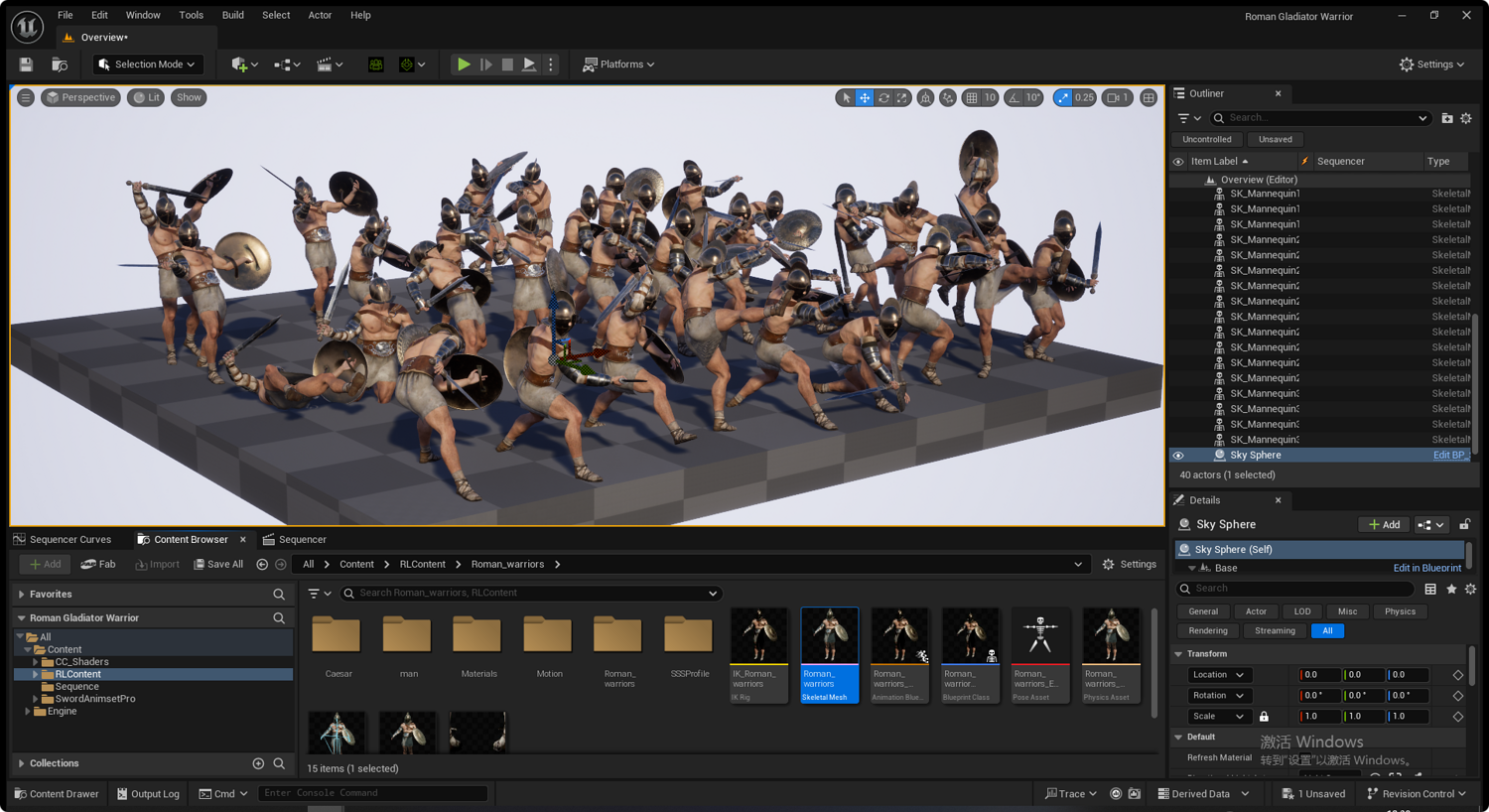Screen dimensions: 1489x812
Task: Open the Output Log
Action: tap(149, 794)
